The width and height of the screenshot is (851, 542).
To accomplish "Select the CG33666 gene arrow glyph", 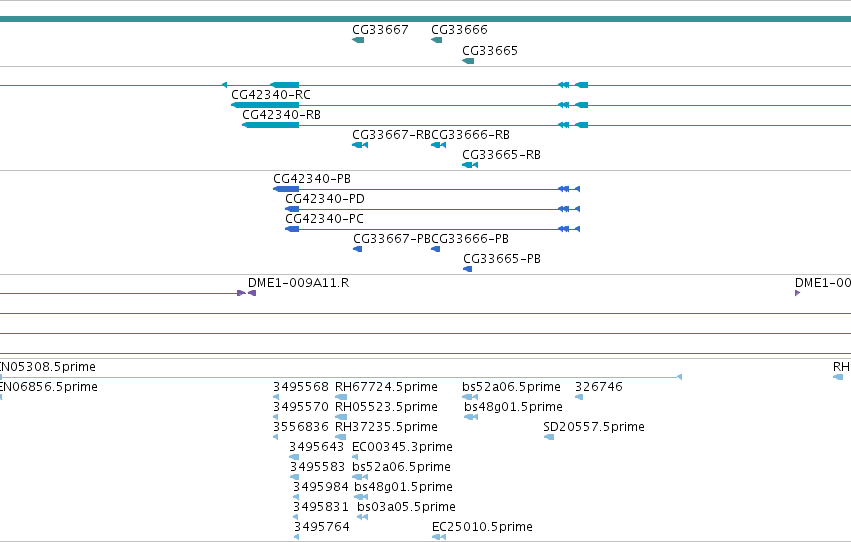I will pyautogui.click(x=436, y=40).
